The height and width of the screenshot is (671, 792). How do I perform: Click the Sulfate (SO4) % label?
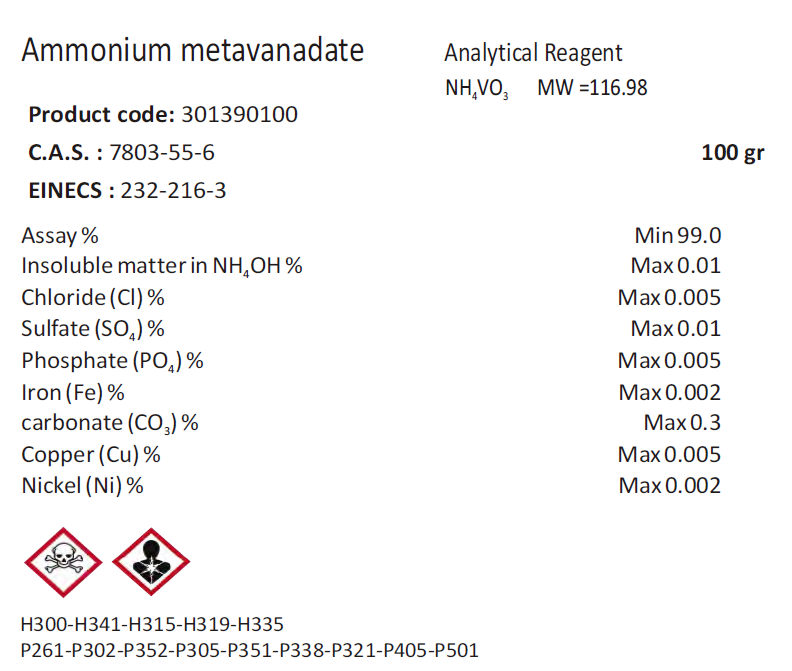tap(92, 329)
